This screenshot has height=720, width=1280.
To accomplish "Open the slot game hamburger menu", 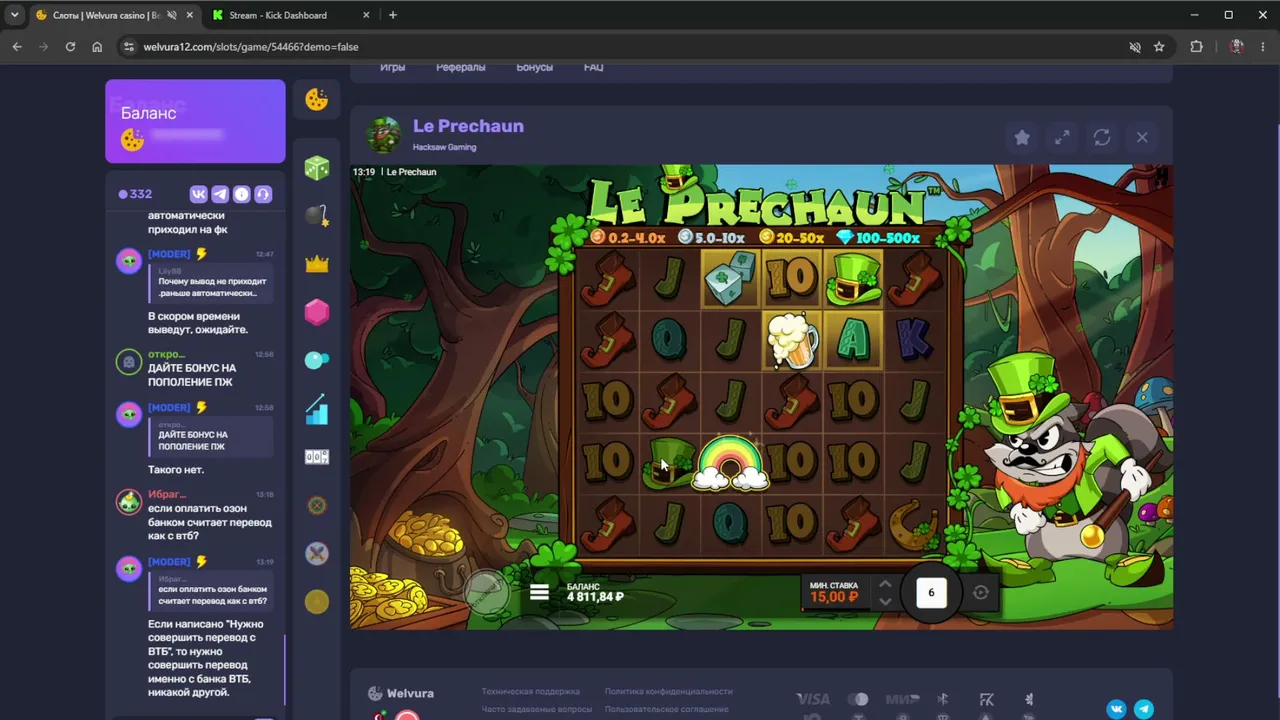I will click(539, 593).
